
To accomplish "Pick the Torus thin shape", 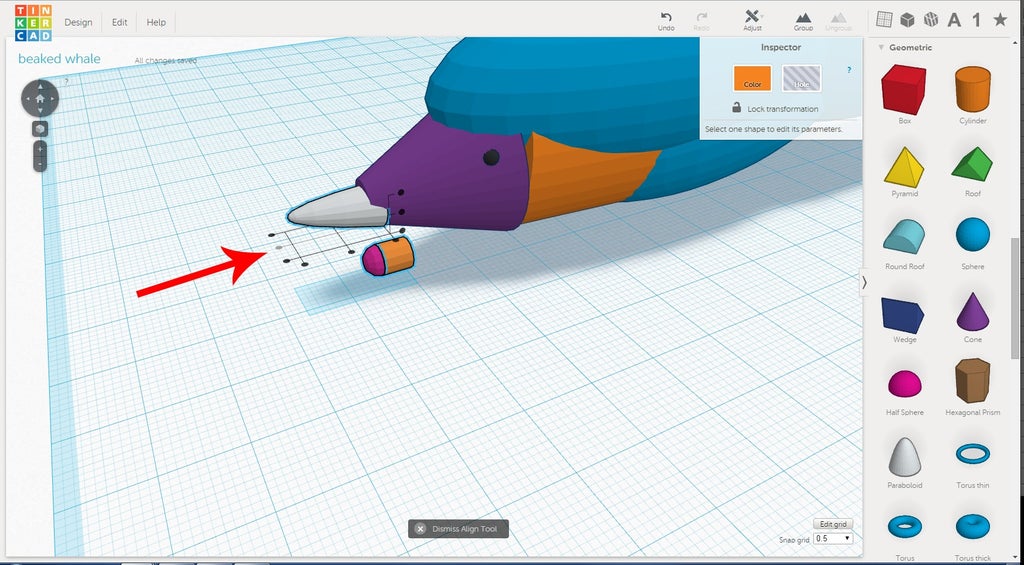I will [972, 453].
